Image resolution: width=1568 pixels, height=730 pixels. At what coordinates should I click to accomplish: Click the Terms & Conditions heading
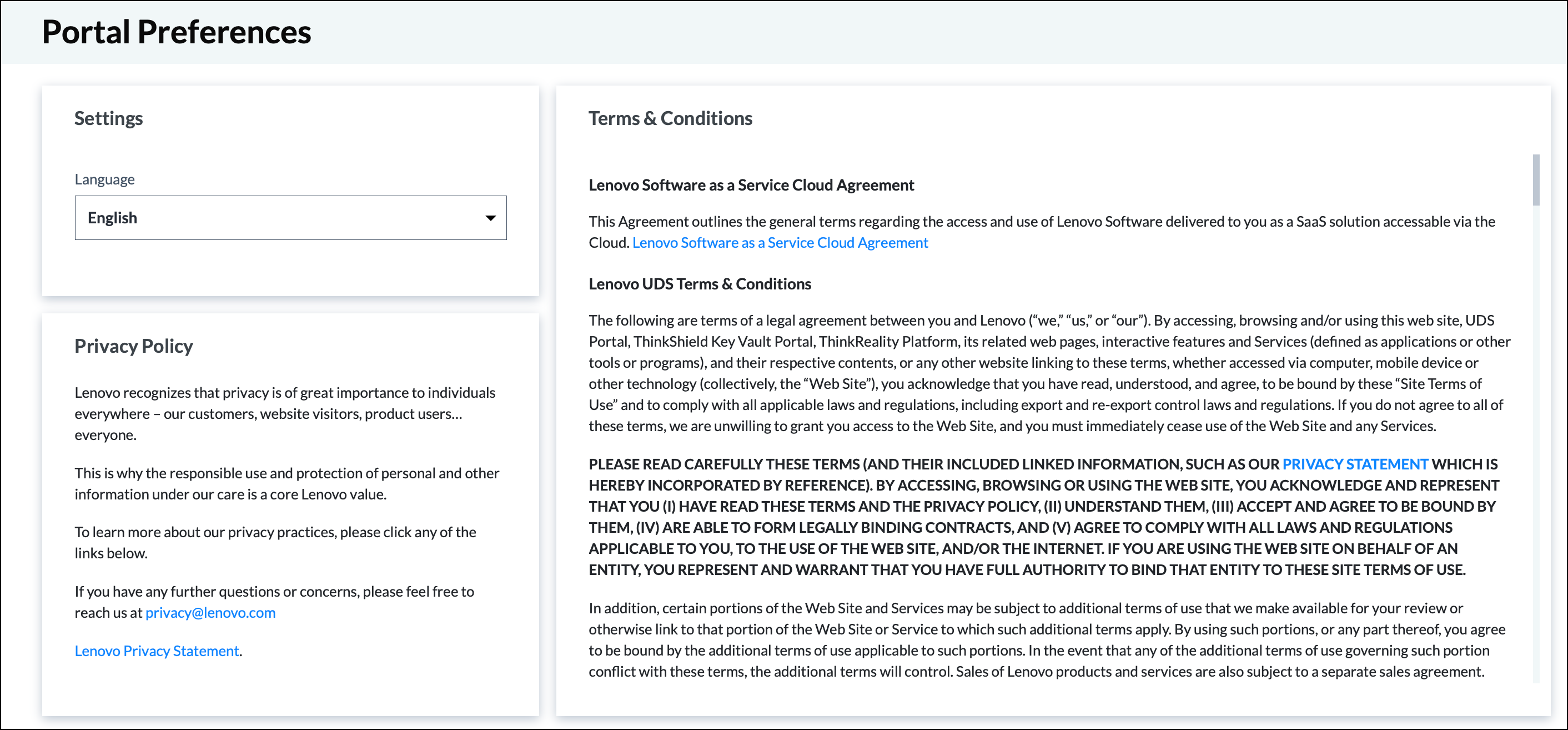pos(670,118)
